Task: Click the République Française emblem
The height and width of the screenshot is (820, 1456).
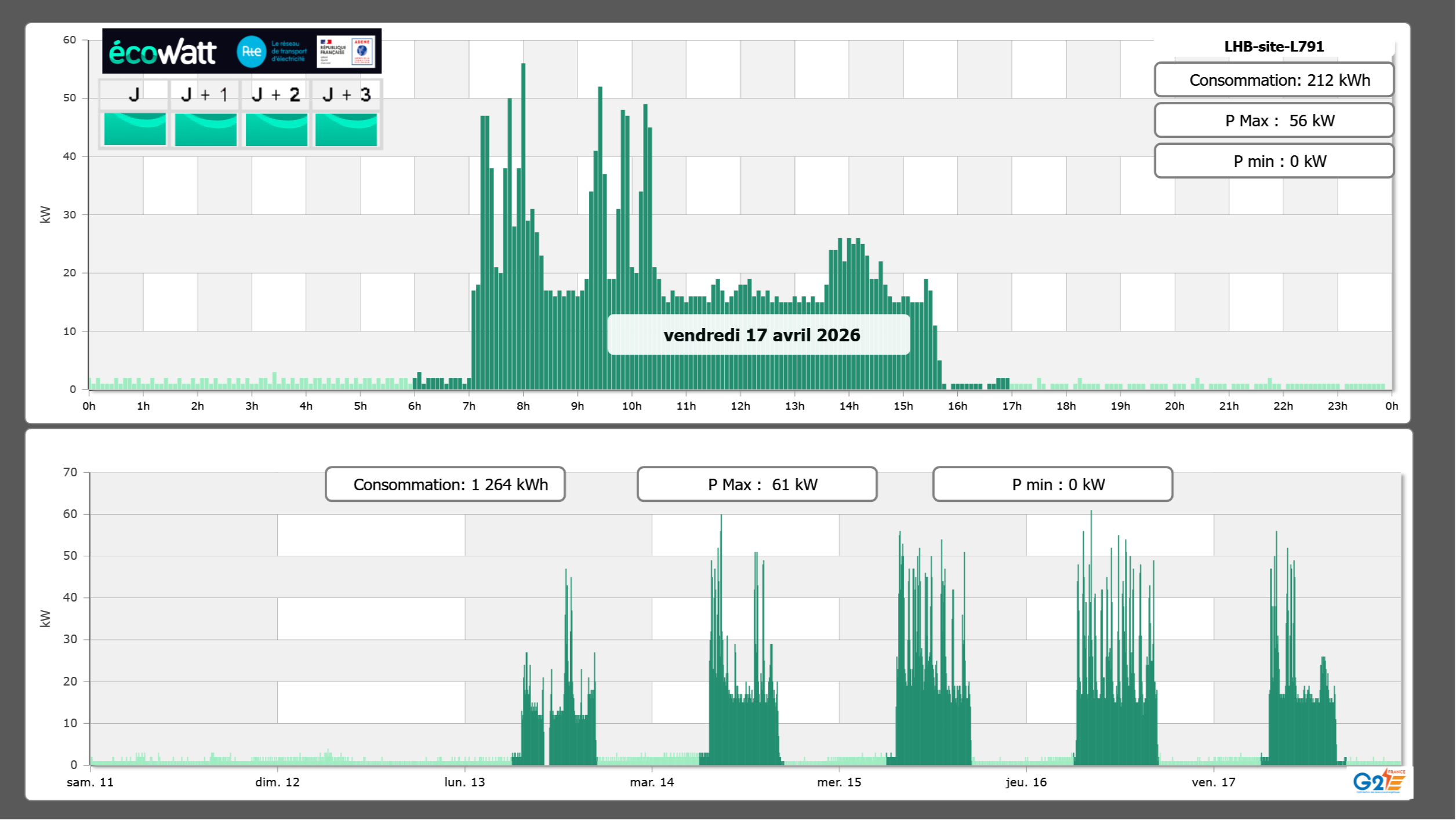Action: (x=332, y=51)
